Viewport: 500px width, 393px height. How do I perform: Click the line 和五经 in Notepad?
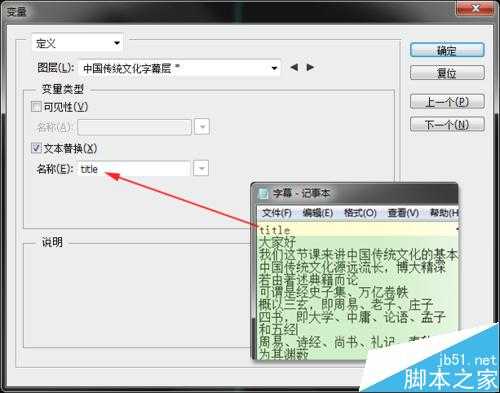277,329
